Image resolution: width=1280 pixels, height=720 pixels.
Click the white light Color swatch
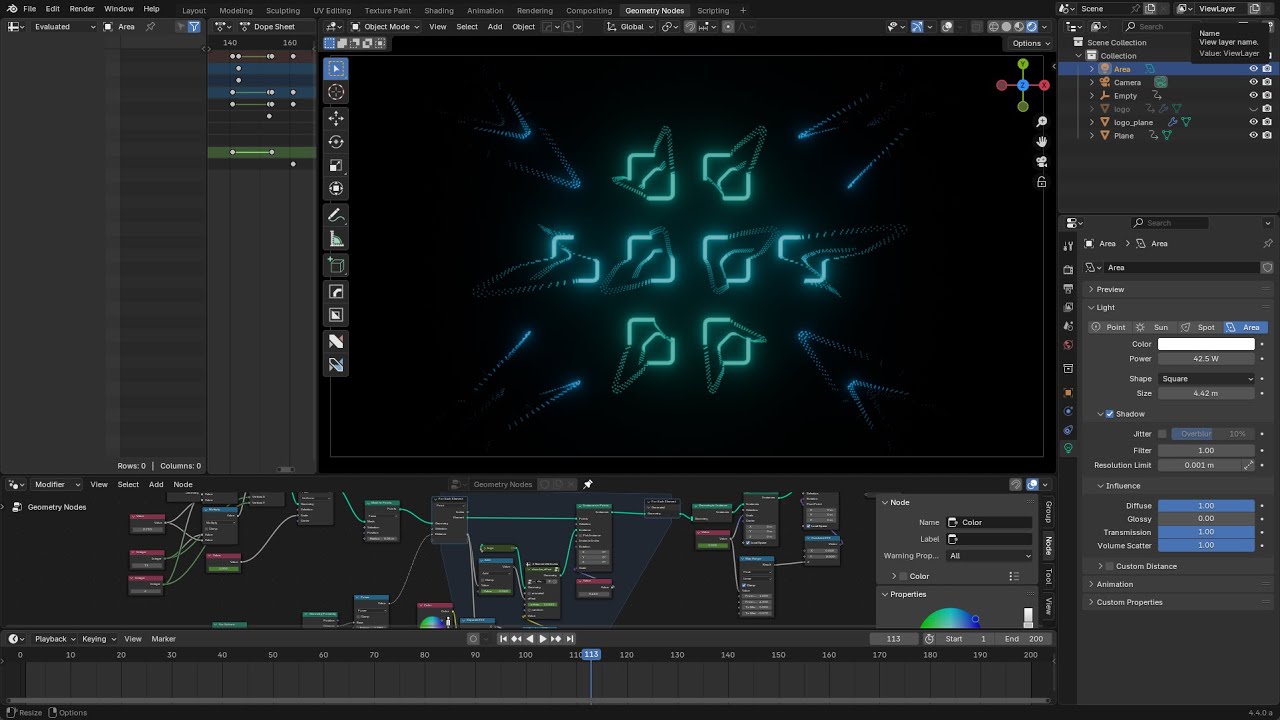[x=1206, y=344]
